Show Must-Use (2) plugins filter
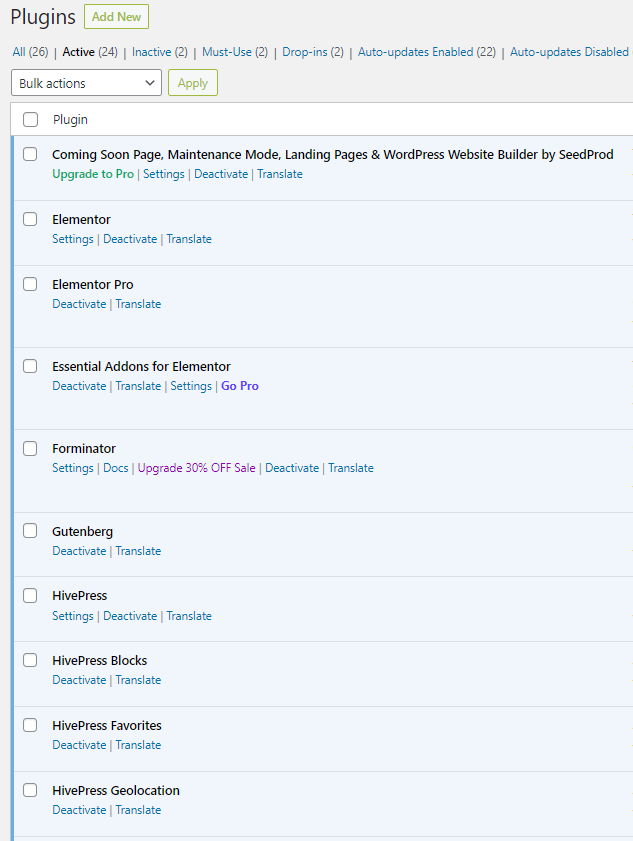The width and height of the screenshot is (633, 841). pos(235,52)
